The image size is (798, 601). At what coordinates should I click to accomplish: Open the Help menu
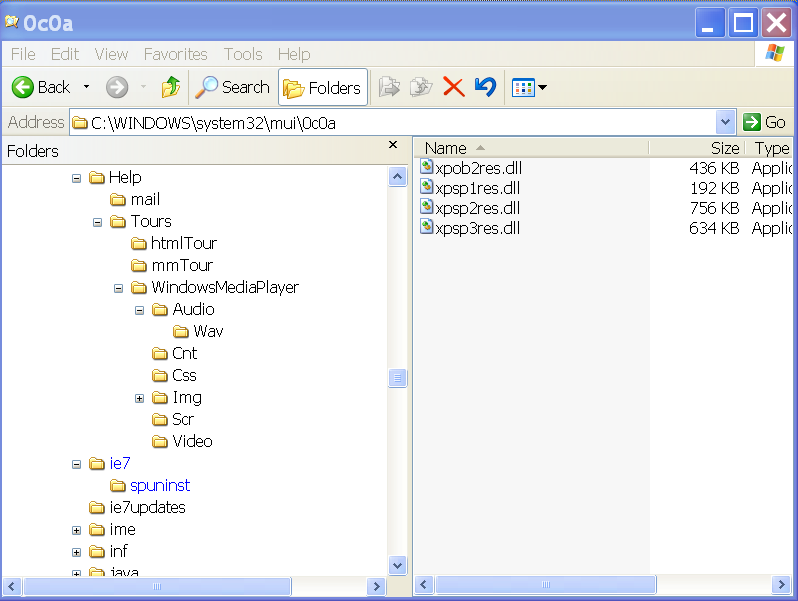(x=294, y=54)
